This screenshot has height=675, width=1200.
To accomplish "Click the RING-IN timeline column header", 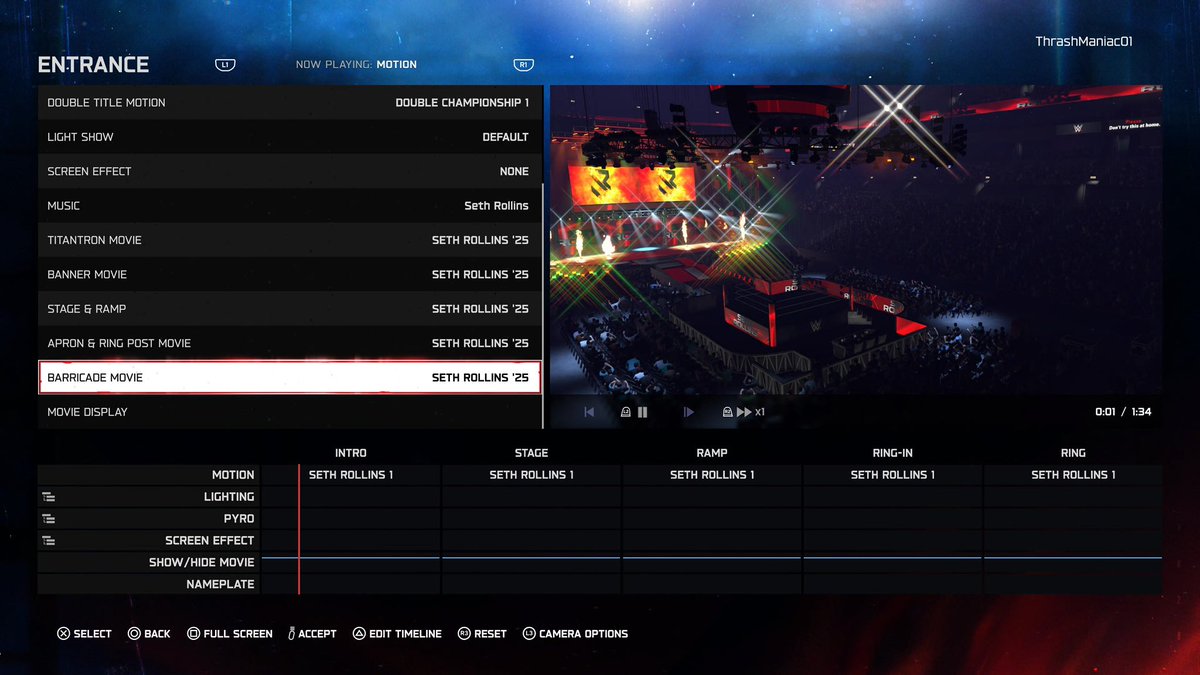I will (x=893, y=453).
